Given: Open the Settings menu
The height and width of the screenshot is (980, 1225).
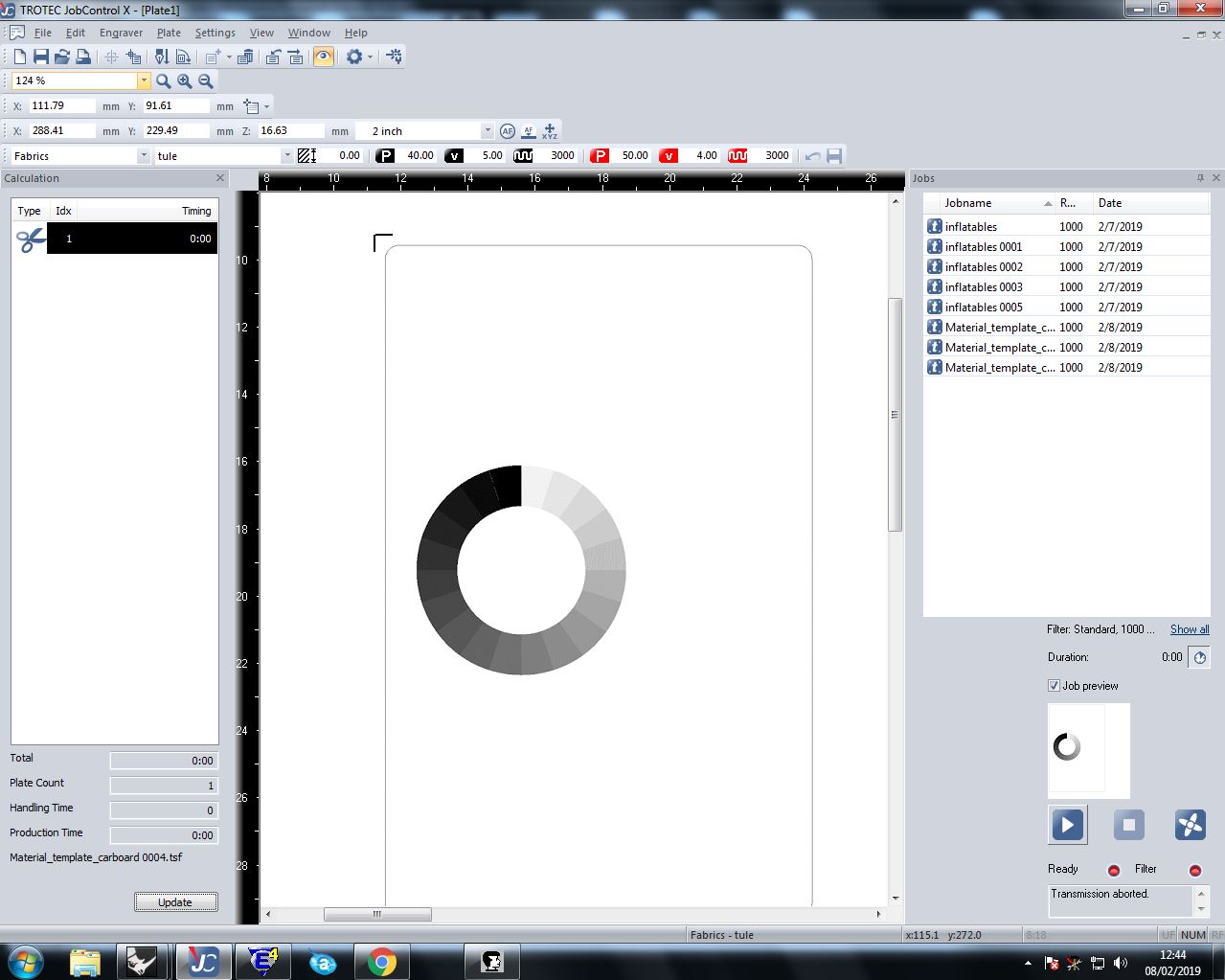Looking at the screenshot, I should pos(215,33).
